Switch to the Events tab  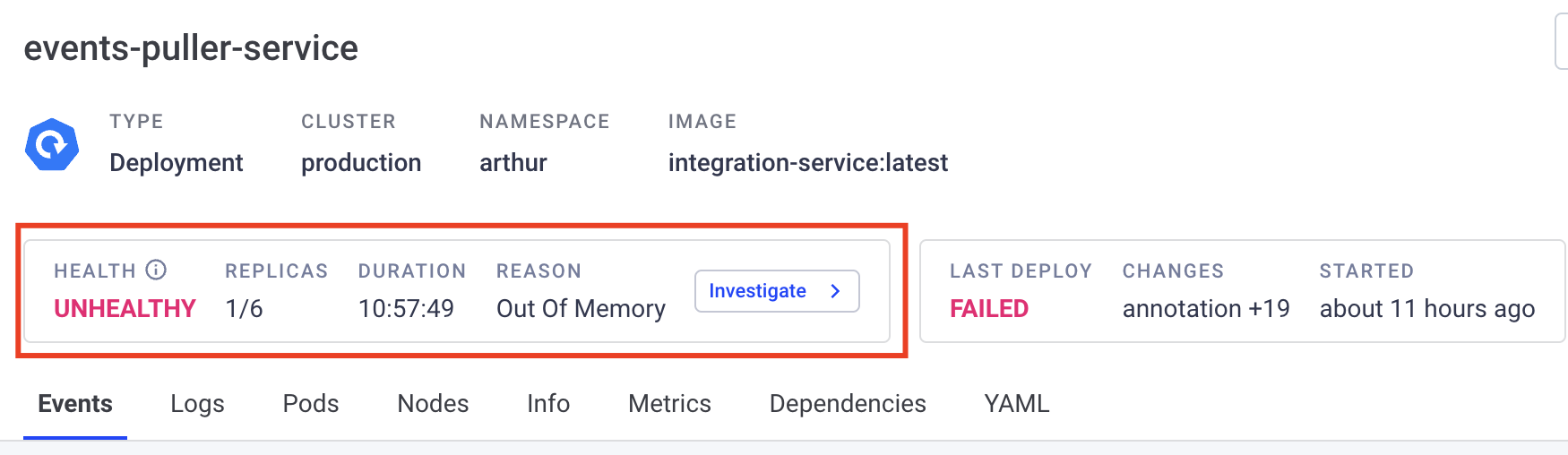pyautogui.click(x=75, y=404)
